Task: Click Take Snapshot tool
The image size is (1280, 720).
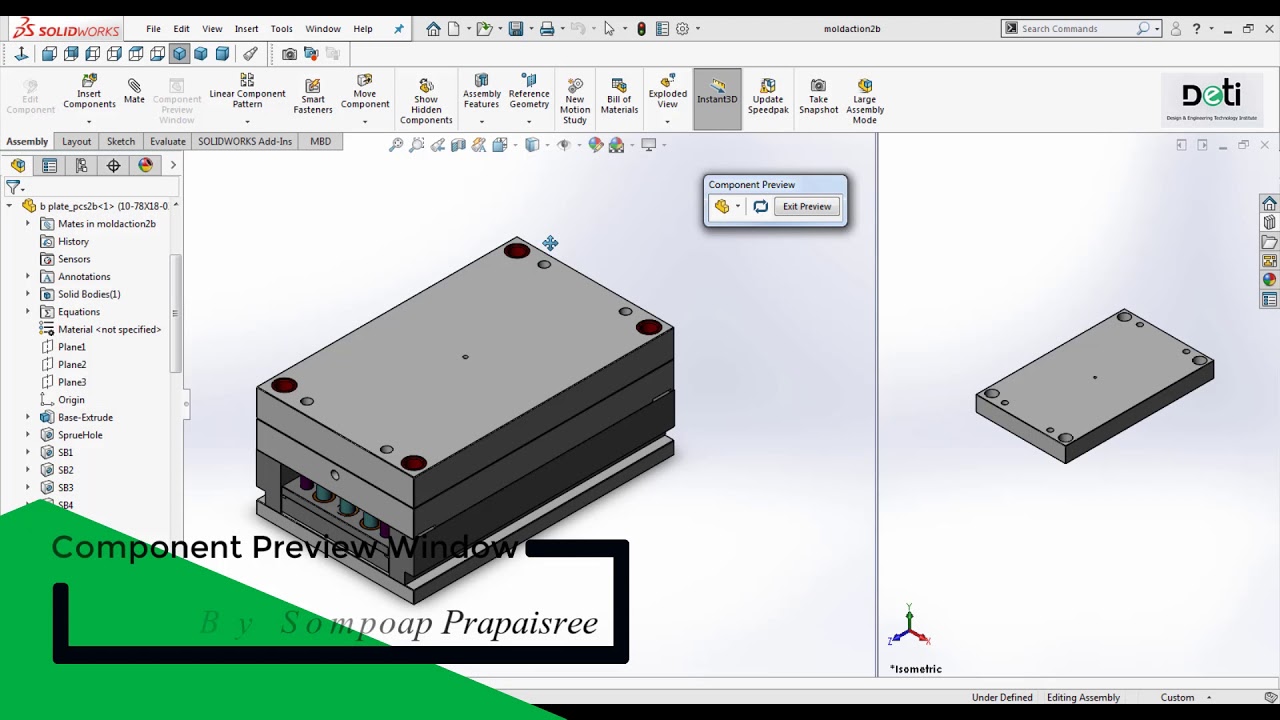Action: (818, 97)
